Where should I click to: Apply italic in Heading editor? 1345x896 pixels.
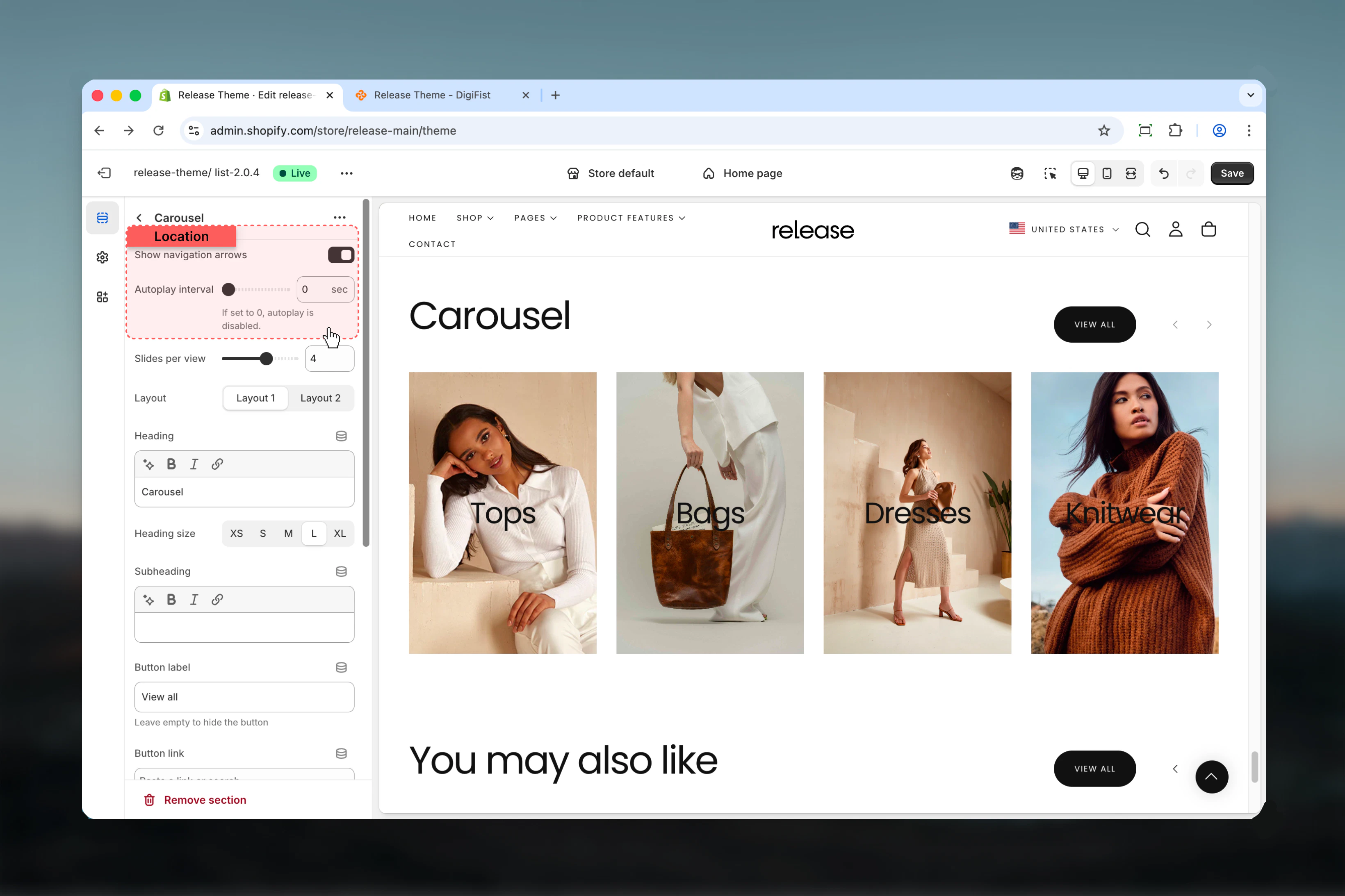194,464
